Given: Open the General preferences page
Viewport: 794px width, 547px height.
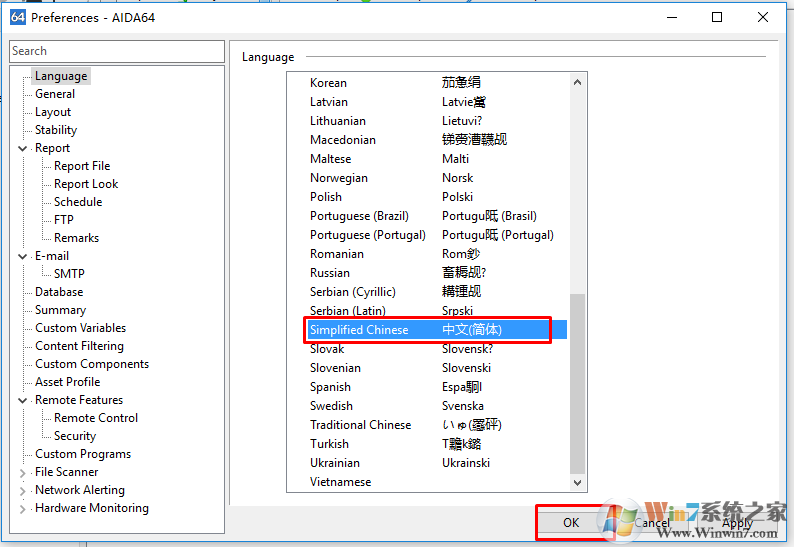Looking at the screenshot, I should click(55, 94).
